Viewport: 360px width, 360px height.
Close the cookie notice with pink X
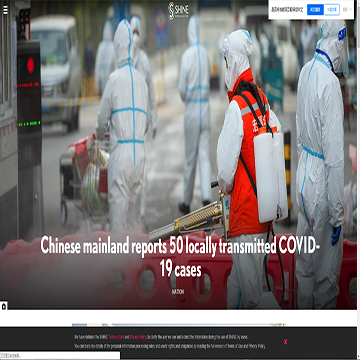(x=285, y=342)
